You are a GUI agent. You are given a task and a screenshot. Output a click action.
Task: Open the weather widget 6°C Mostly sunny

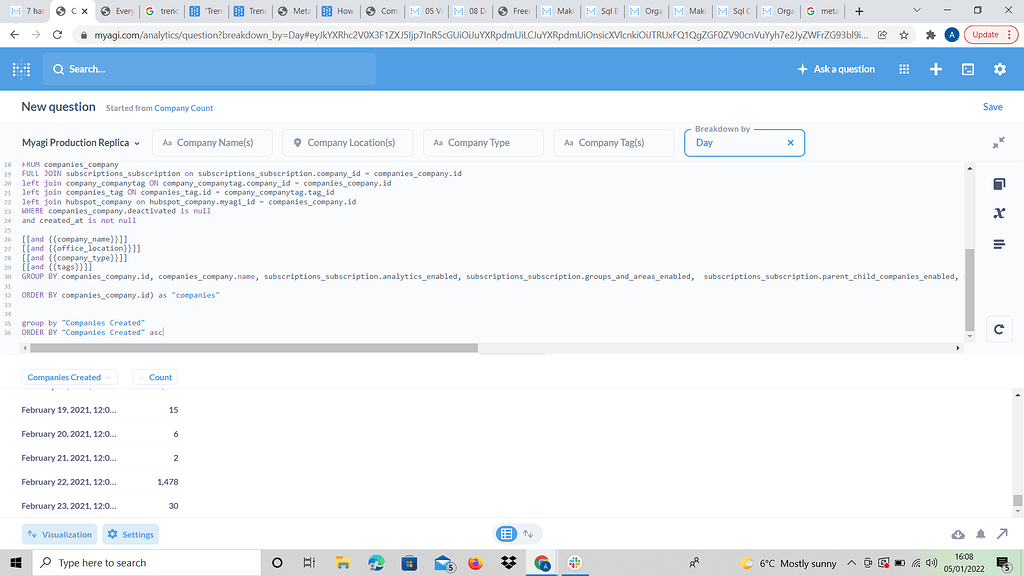pyautogui.click(x=788, y=563)
